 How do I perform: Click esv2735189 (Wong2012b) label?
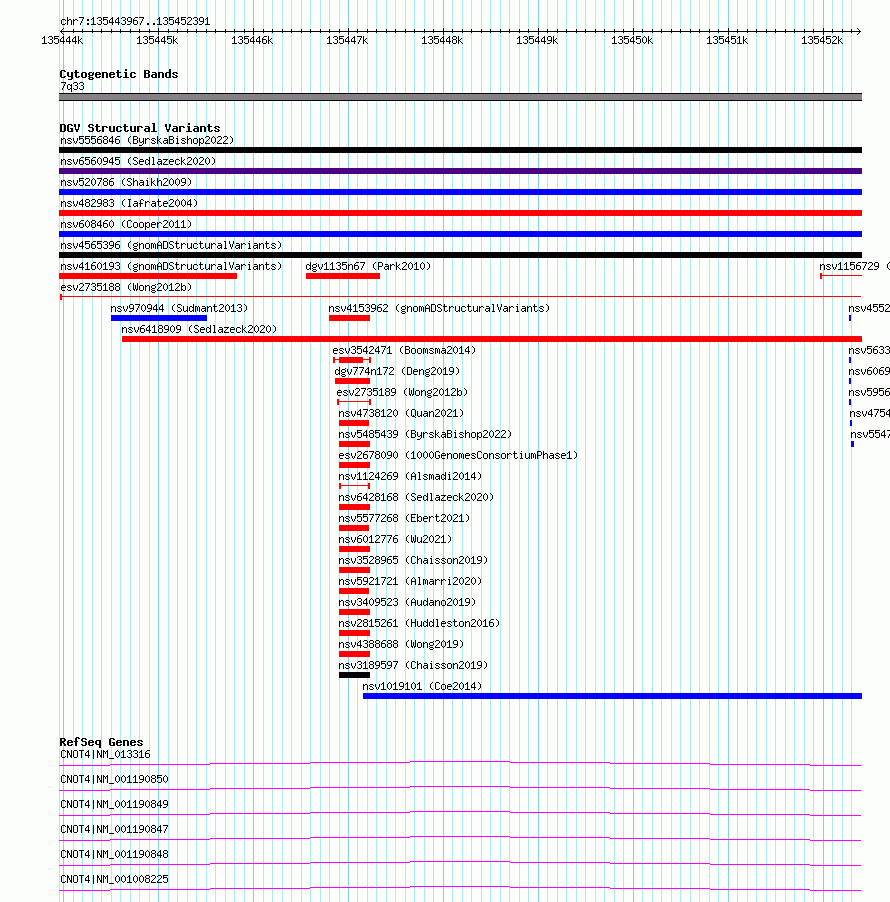402,392
